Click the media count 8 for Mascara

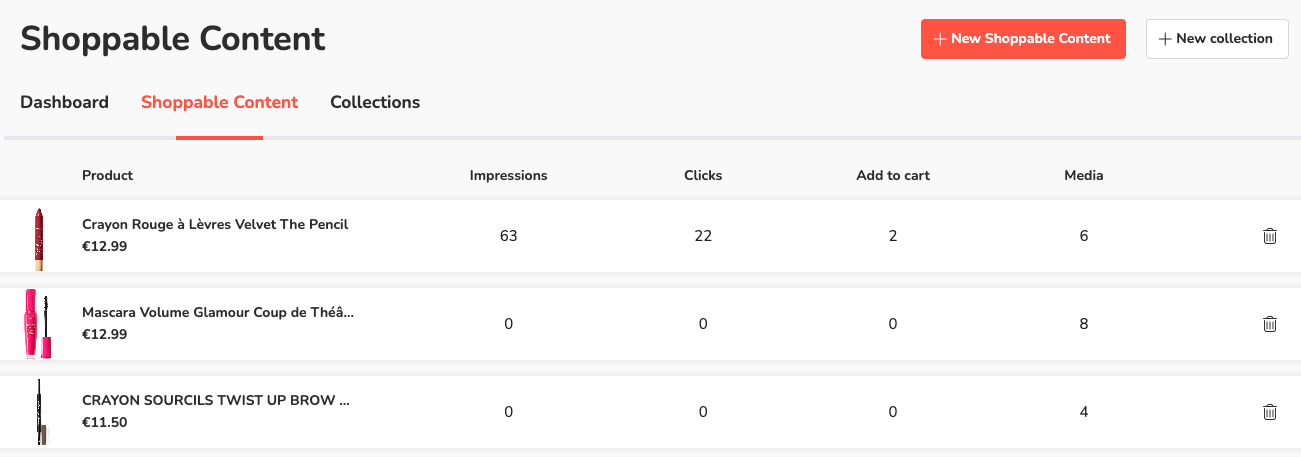click(x=1083, y=324)
